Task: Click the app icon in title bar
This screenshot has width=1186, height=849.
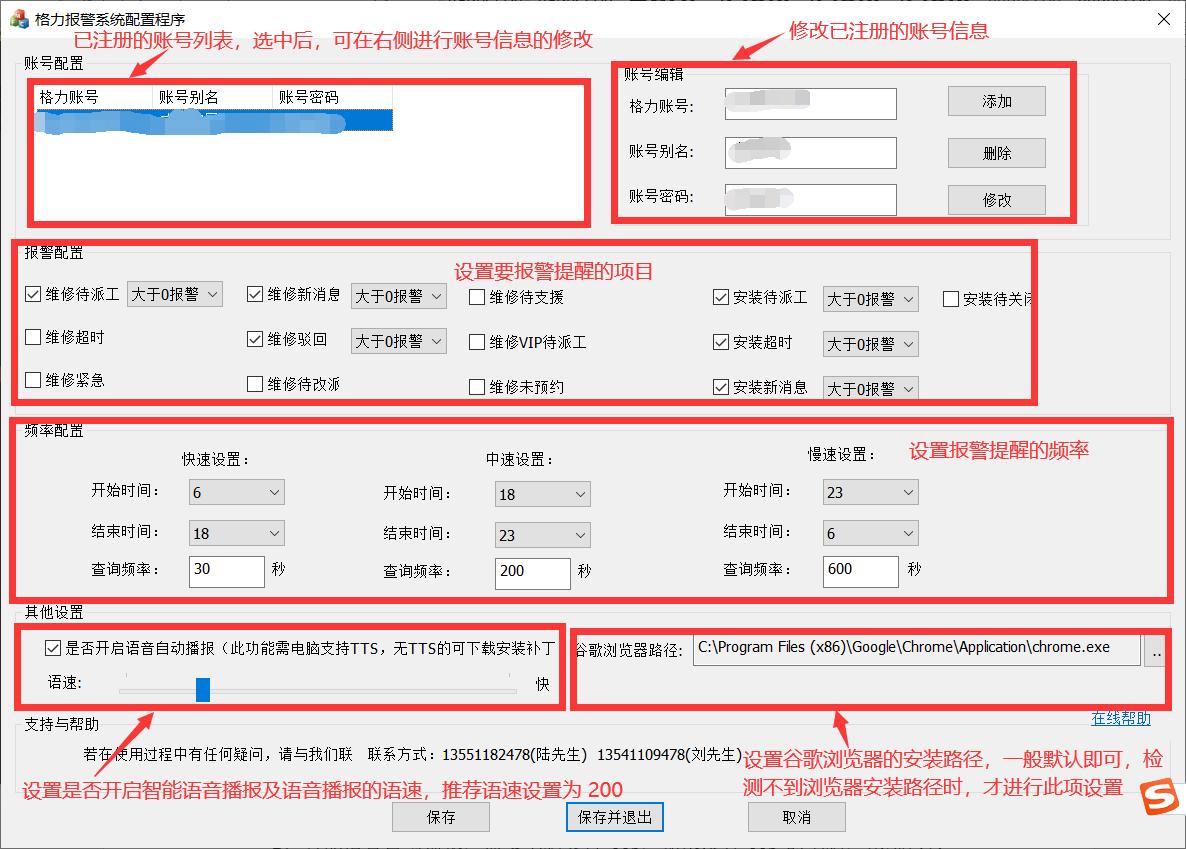Action: coord(17,19)
